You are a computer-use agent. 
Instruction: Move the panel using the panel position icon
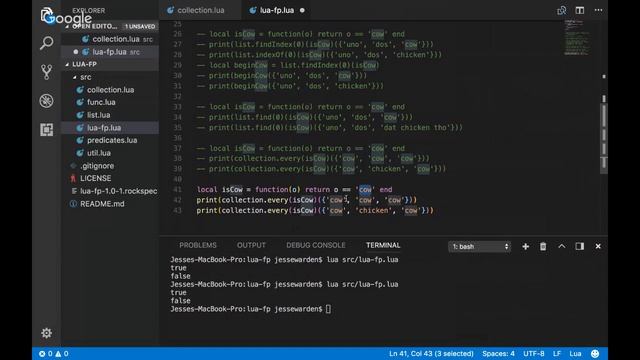tap(580, 247)
